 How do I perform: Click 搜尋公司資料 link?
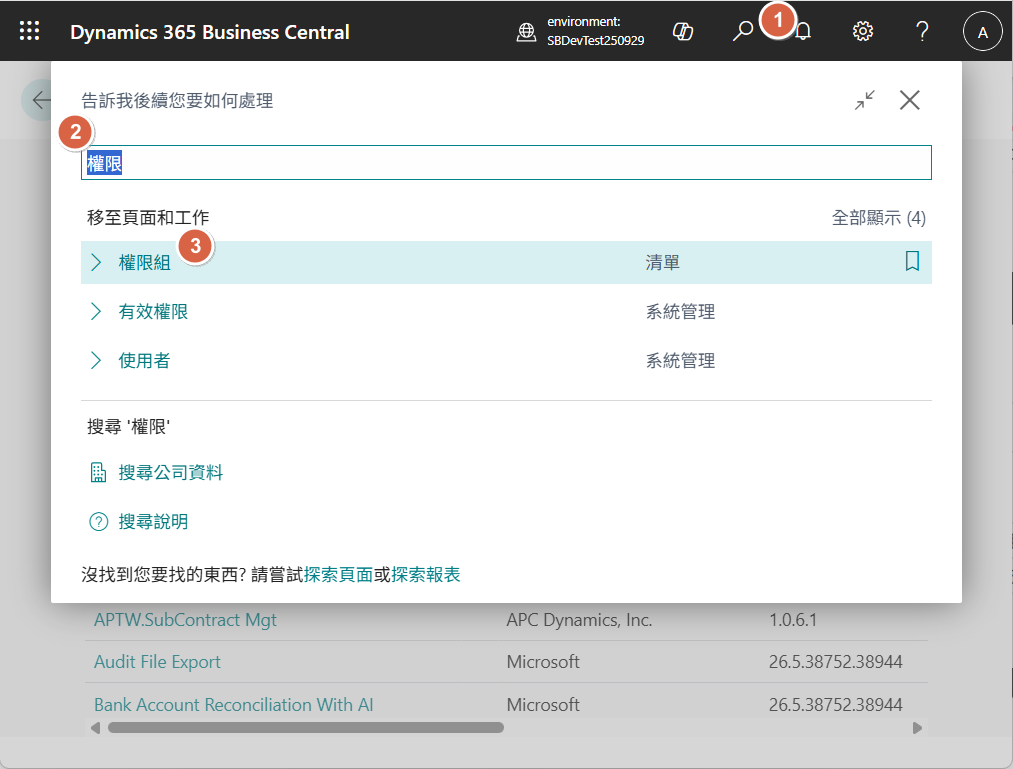(171, 473)
